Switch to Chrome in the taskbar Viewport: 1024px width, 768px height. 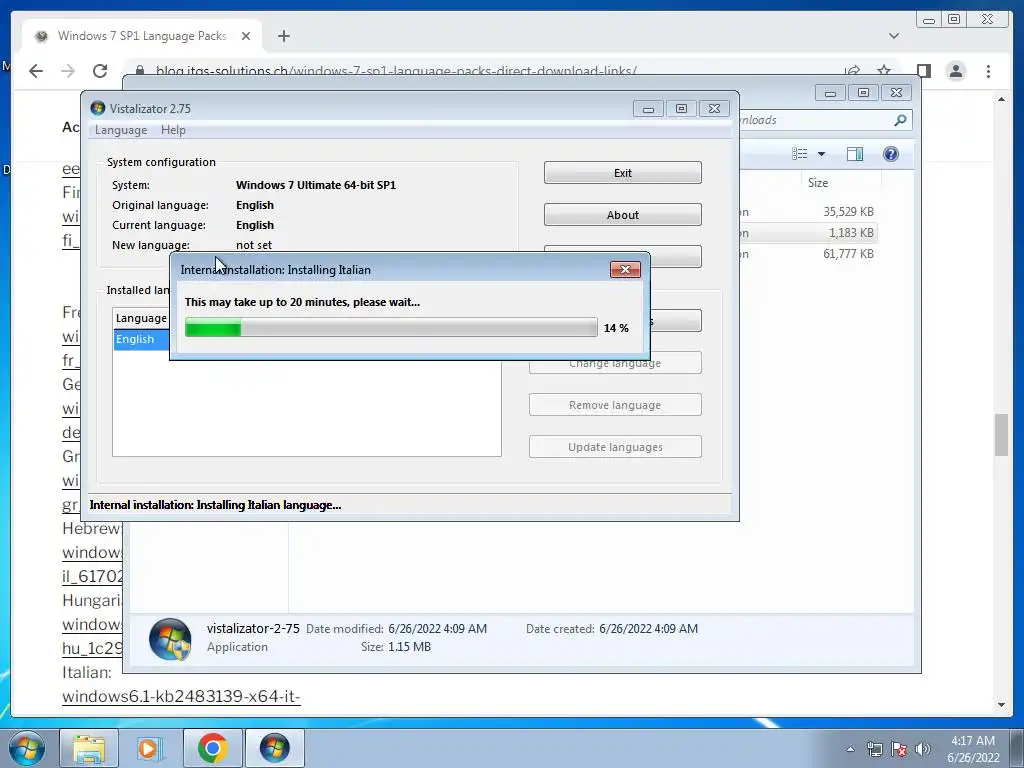point(212,748)
